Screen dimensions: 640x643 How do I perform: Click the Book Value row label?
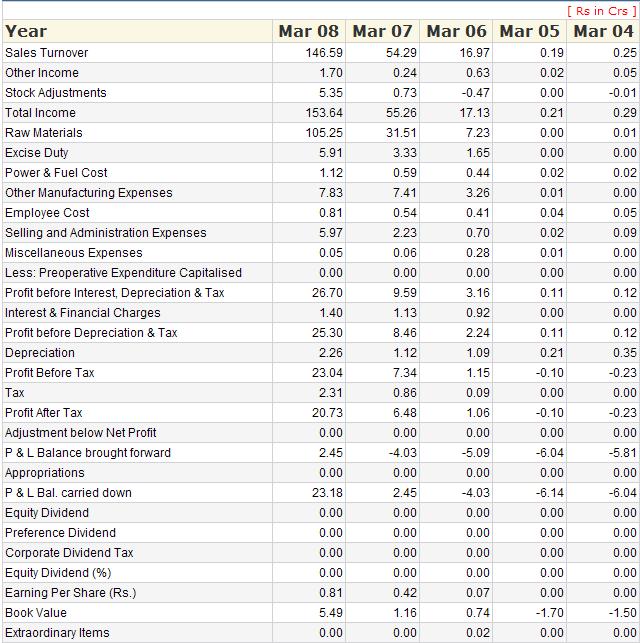tap(36, 613)
